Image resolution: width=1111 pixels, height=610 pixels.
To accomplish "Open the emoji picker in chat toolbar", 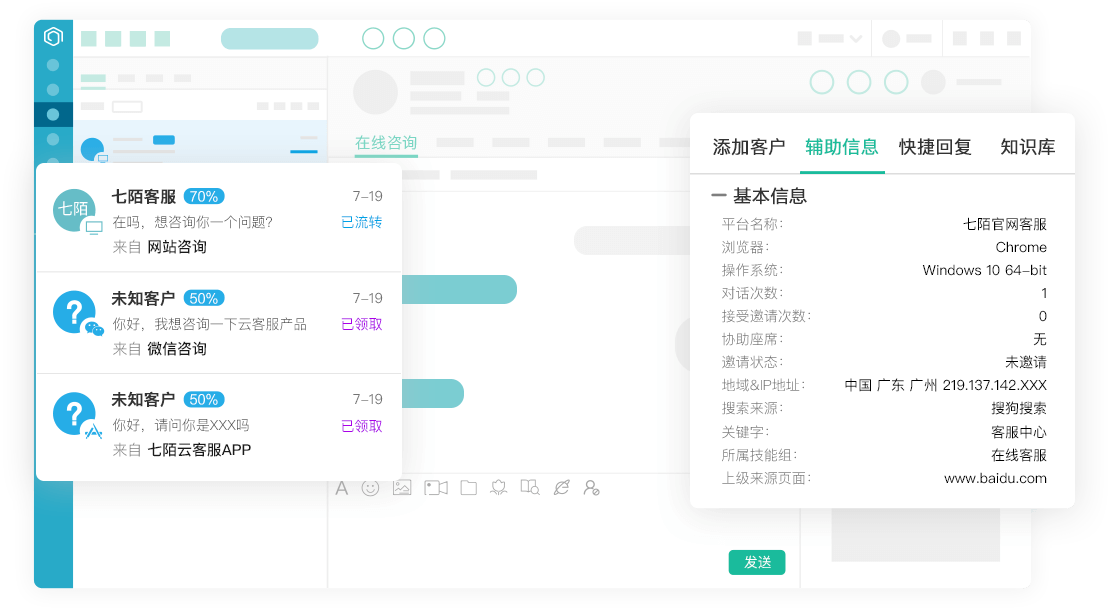I will (370, 488).
